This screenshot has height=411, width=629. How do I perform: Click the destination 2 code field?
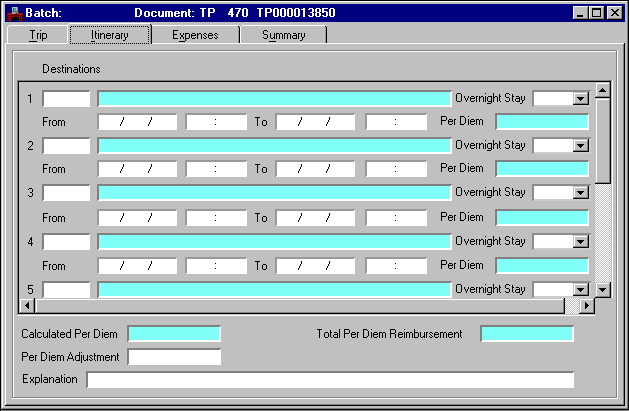67,146
